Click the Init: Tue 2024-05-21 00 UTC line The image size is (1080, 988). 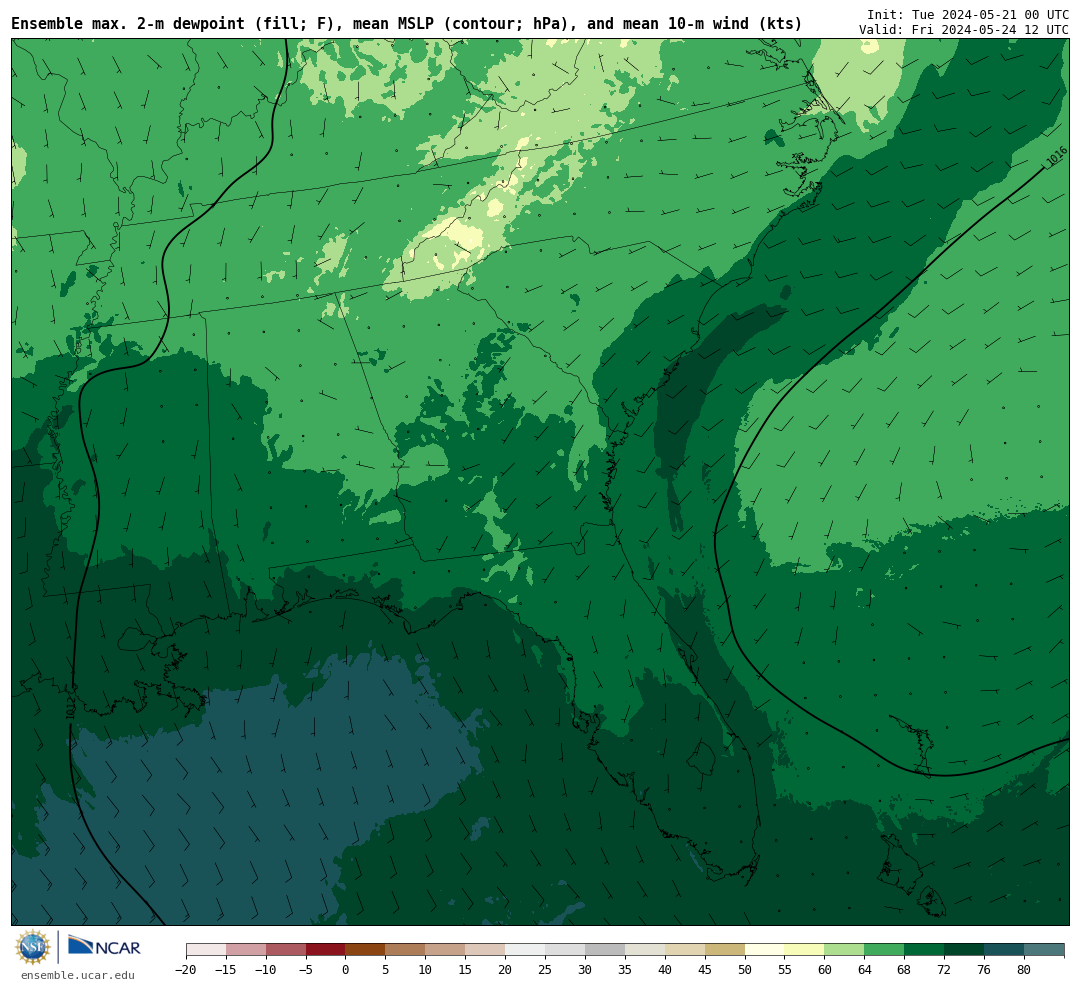click(x=967, y=14)
